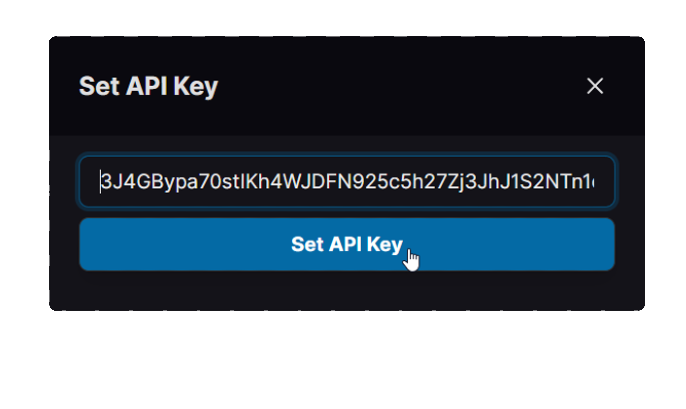Click the blue Set API Key button
This screenshot has width=686, height=409.
coord(347,245)
